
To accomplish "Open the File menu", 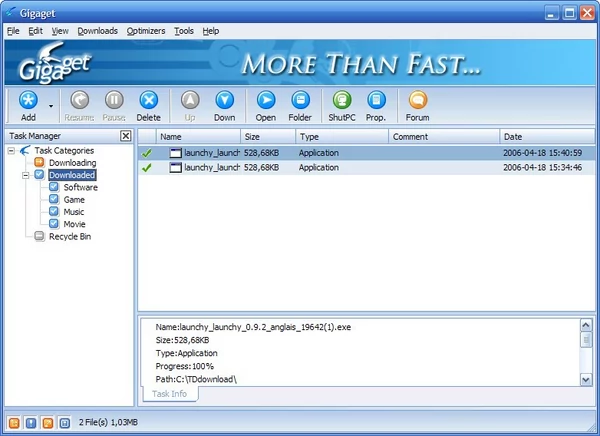I will (x=13, y=31).
